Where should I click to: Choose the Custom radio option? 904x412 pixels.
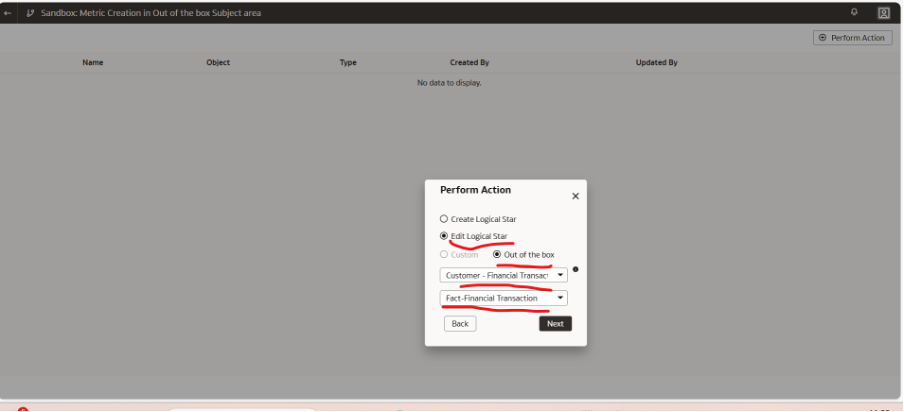[x=445, y=255]
